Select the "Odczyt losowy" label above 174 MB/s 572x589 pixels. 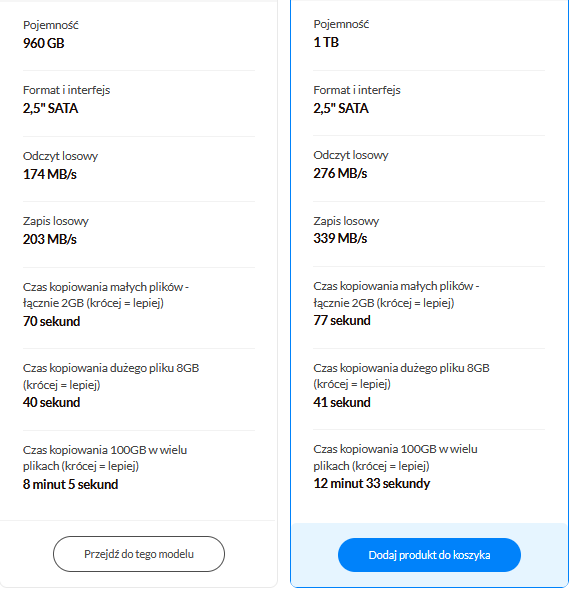click(x=60, y=156)
